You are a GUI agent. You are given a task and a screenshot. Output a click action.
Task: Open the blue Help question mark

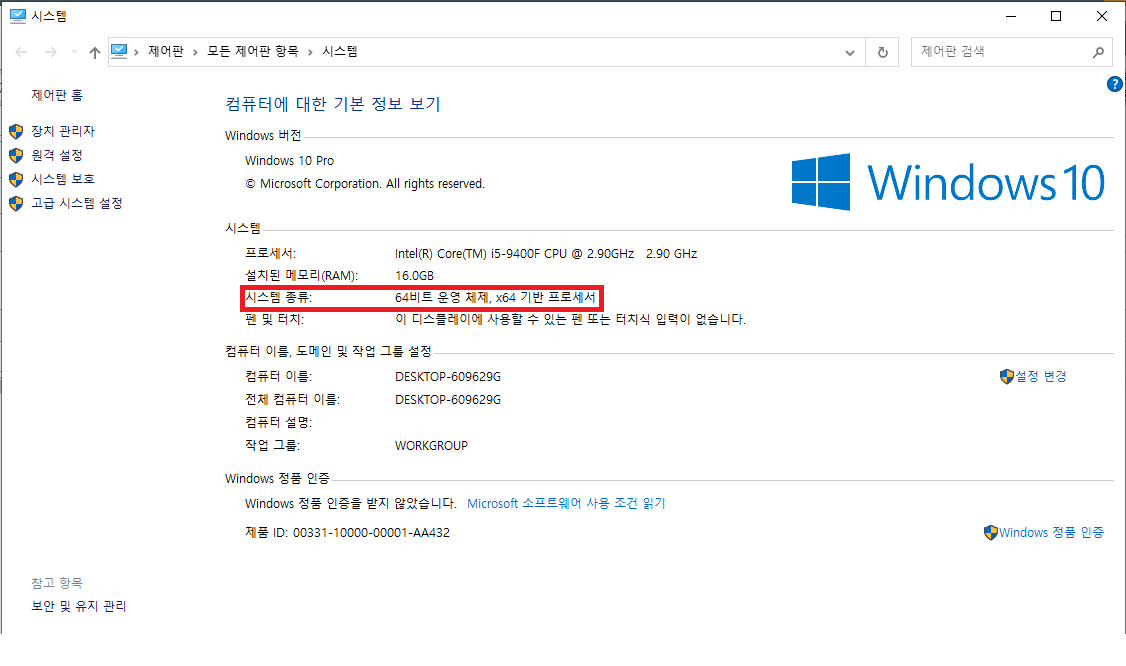[x=1115, y=84]
